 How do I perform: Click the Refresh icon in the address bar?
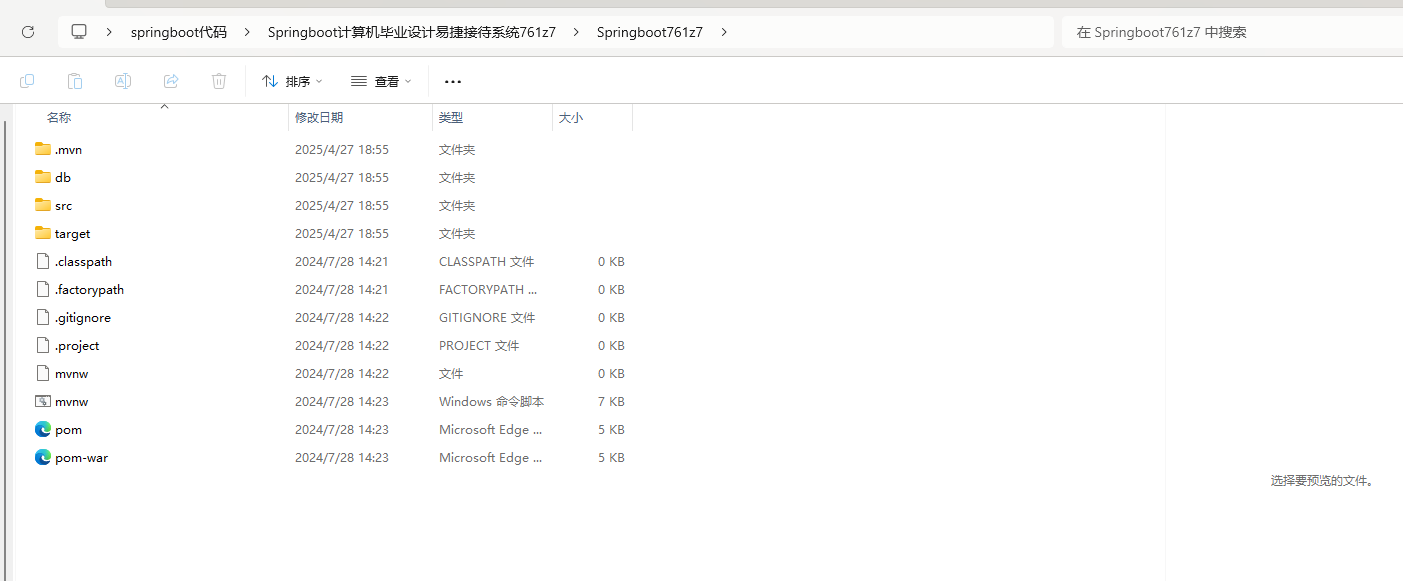(27, 31)
